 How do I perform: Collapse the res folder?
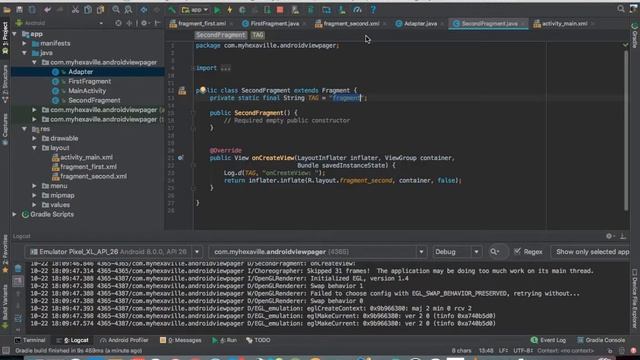(24, 129)
